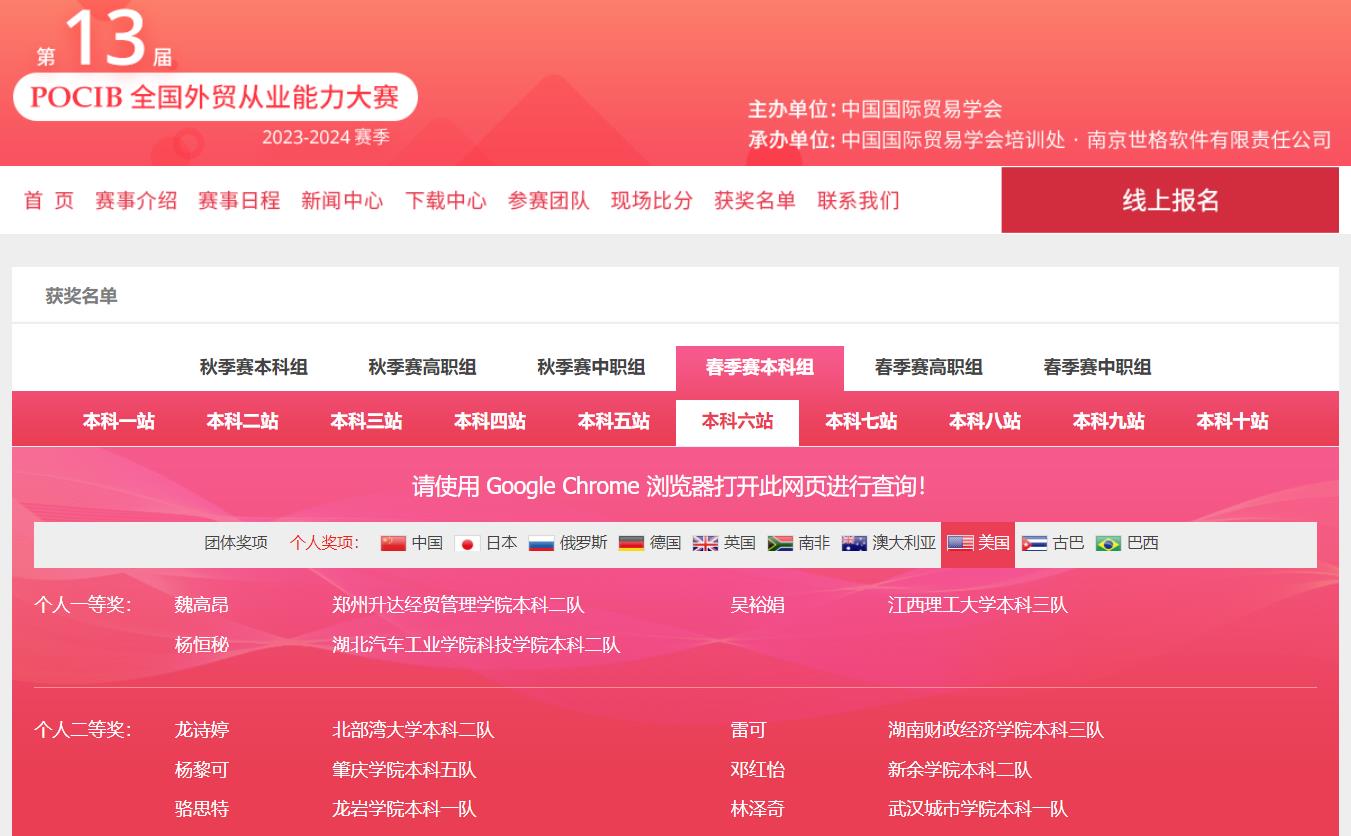Switch to 秋季赛本科组 tab
The width and height of the screenshot is (1351, 836).
tap(254, 368)
